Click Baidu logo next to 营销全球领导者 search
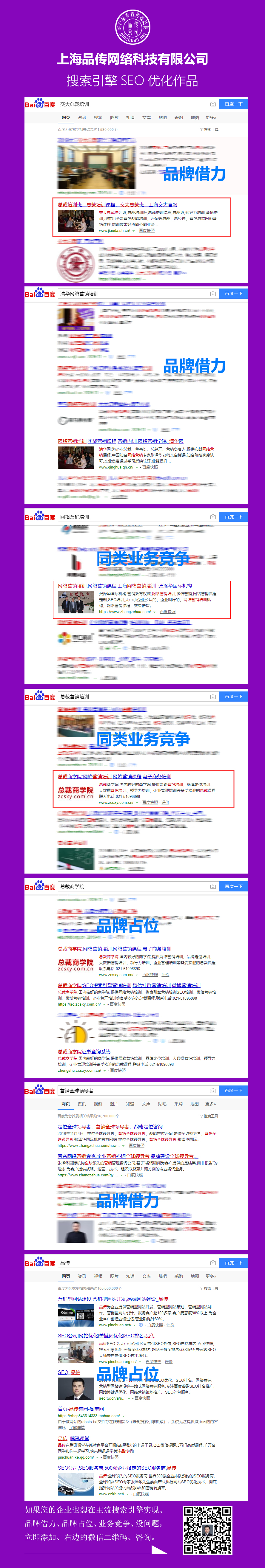 40,1091
